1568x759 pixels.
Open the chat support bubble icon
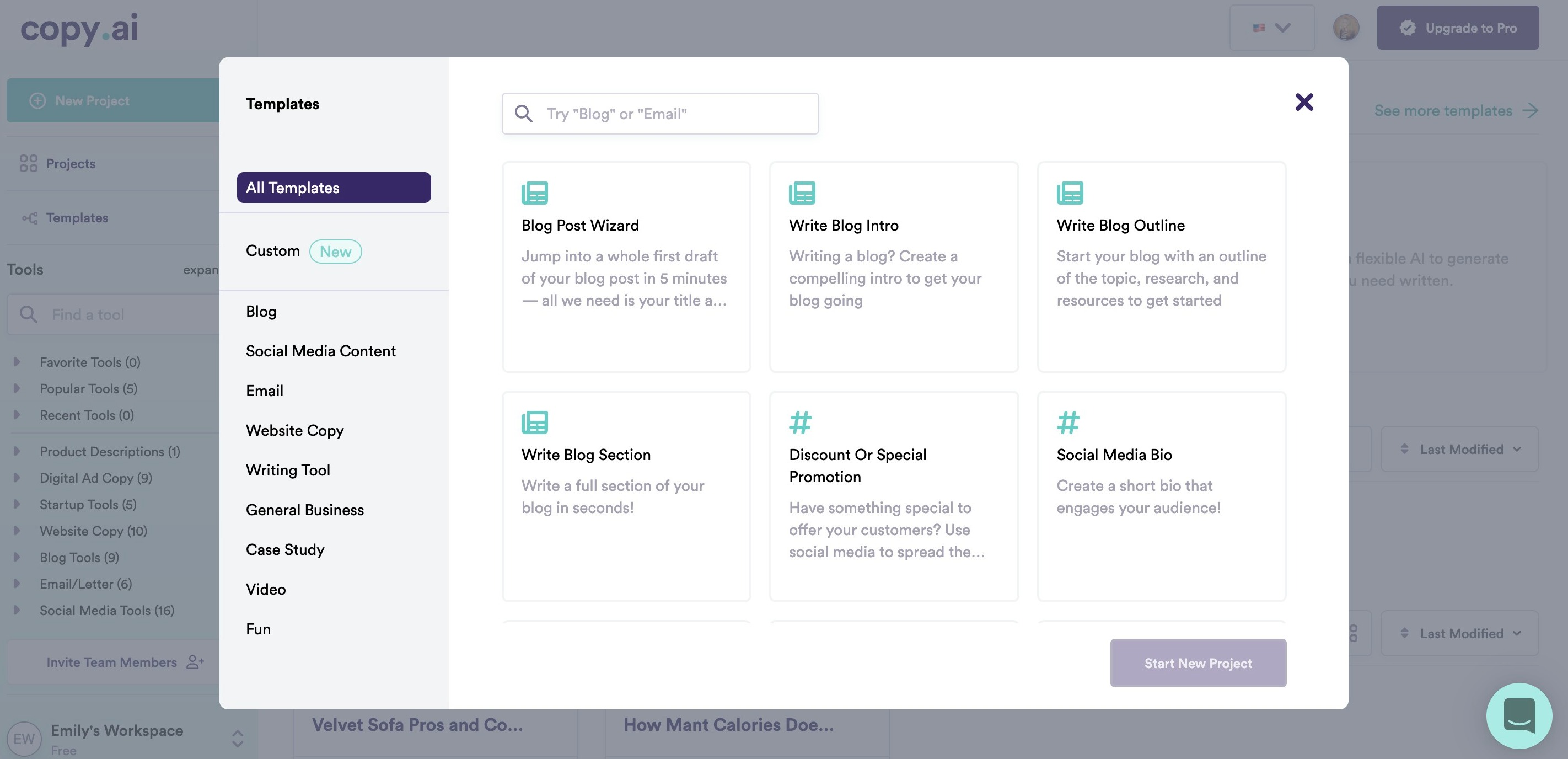(x=1519, y=716)
